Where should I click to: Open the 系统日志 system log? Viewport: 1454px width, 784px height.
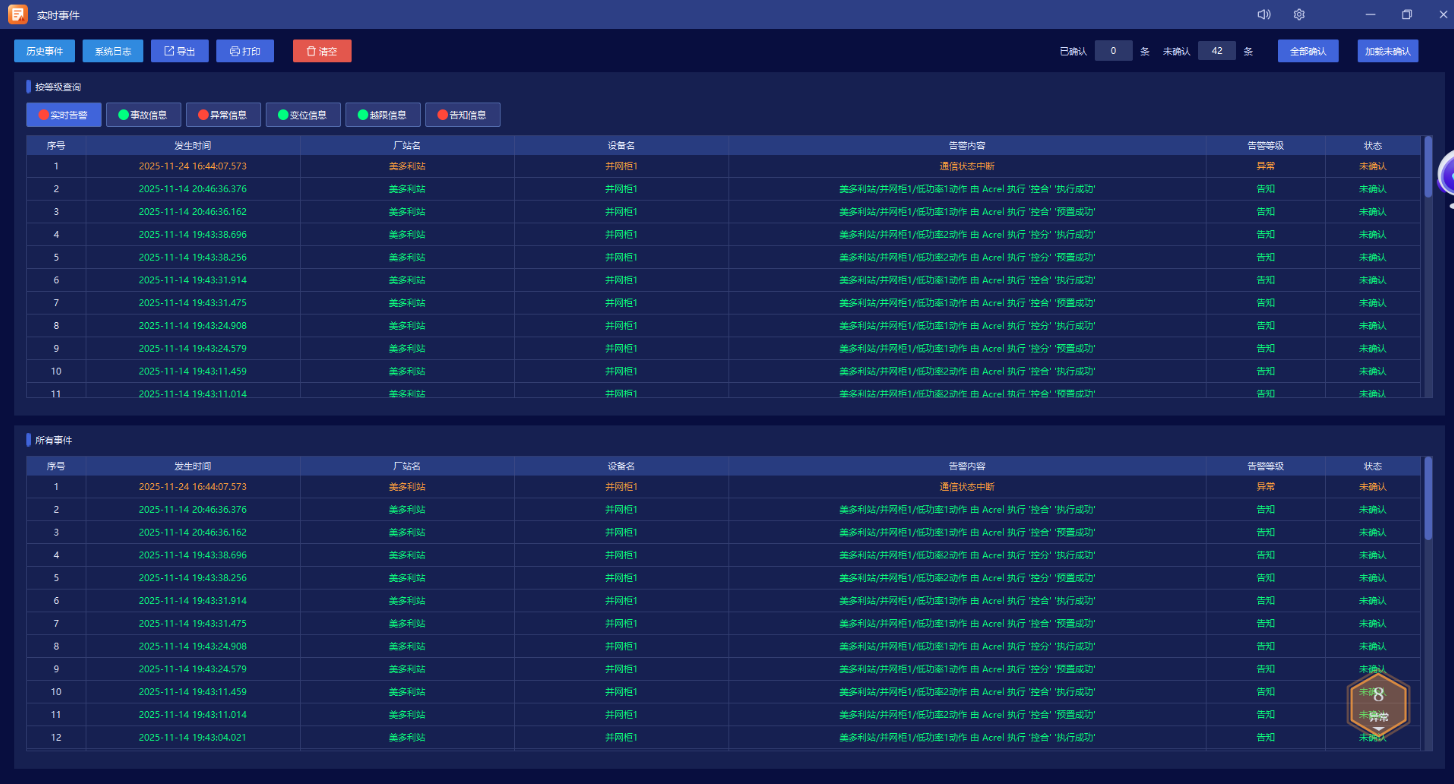click(113, 51)
